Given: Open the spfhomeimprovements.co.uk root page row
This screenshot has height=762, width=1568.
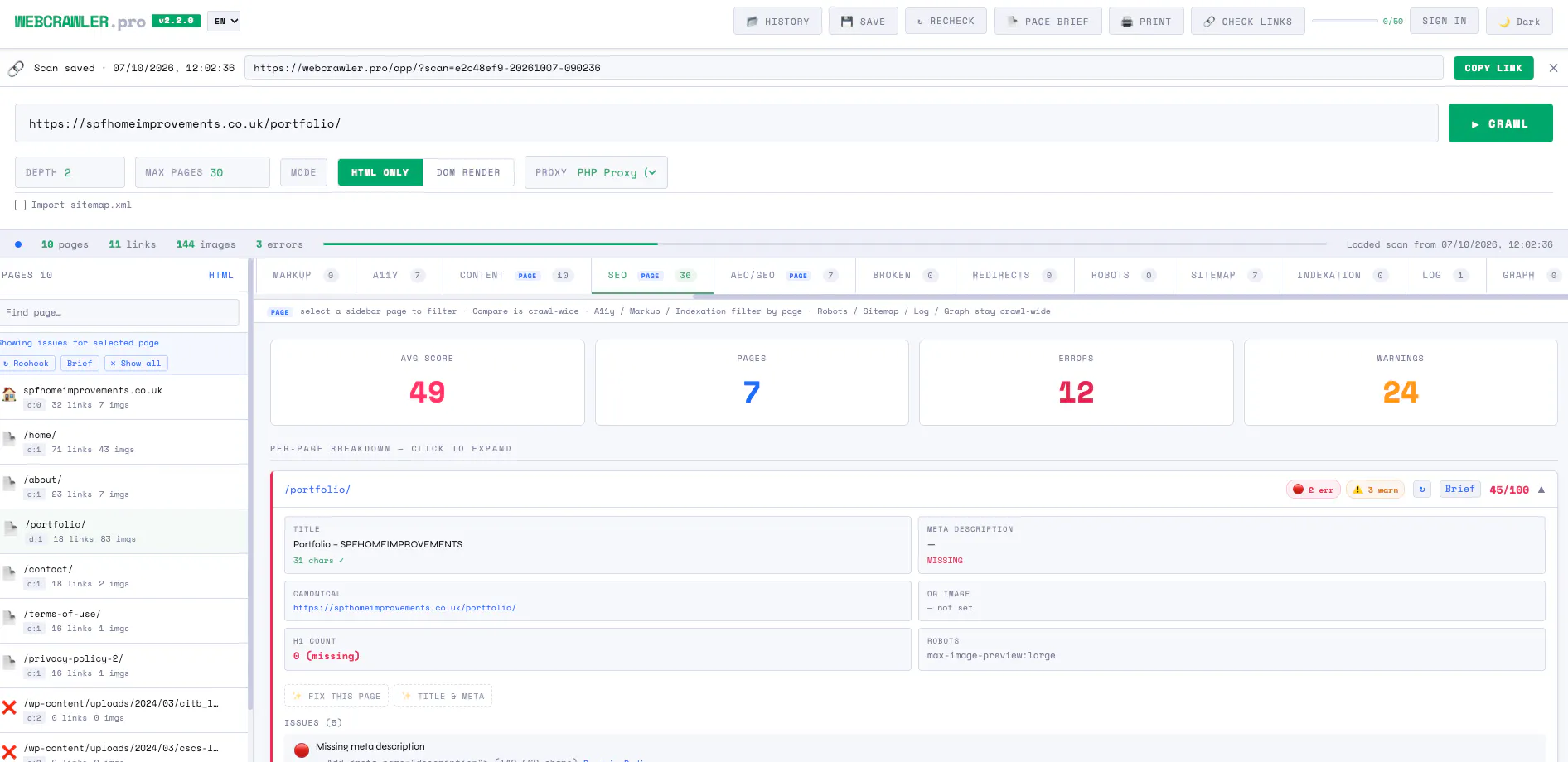Looking at the screenshot, I should click(x=124, y=397).
